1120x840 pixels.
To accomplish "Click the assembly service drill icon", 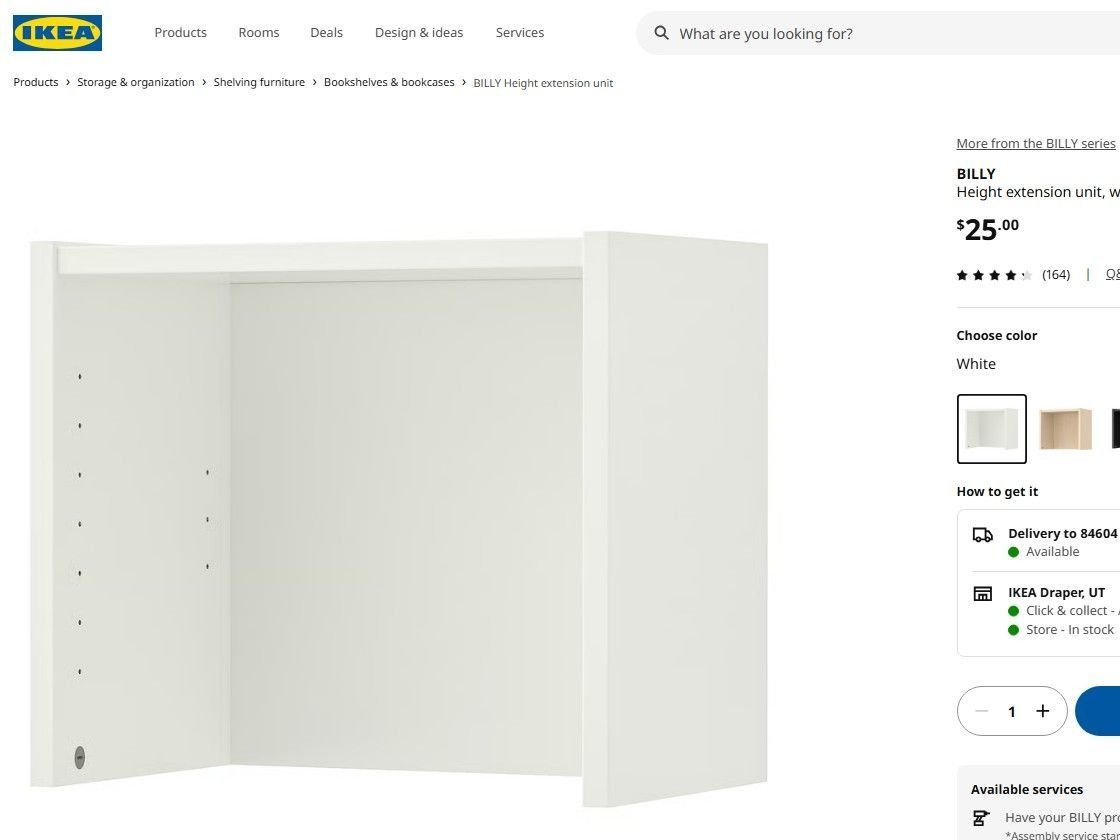I will pyautogui.click(x=981, y=819).
